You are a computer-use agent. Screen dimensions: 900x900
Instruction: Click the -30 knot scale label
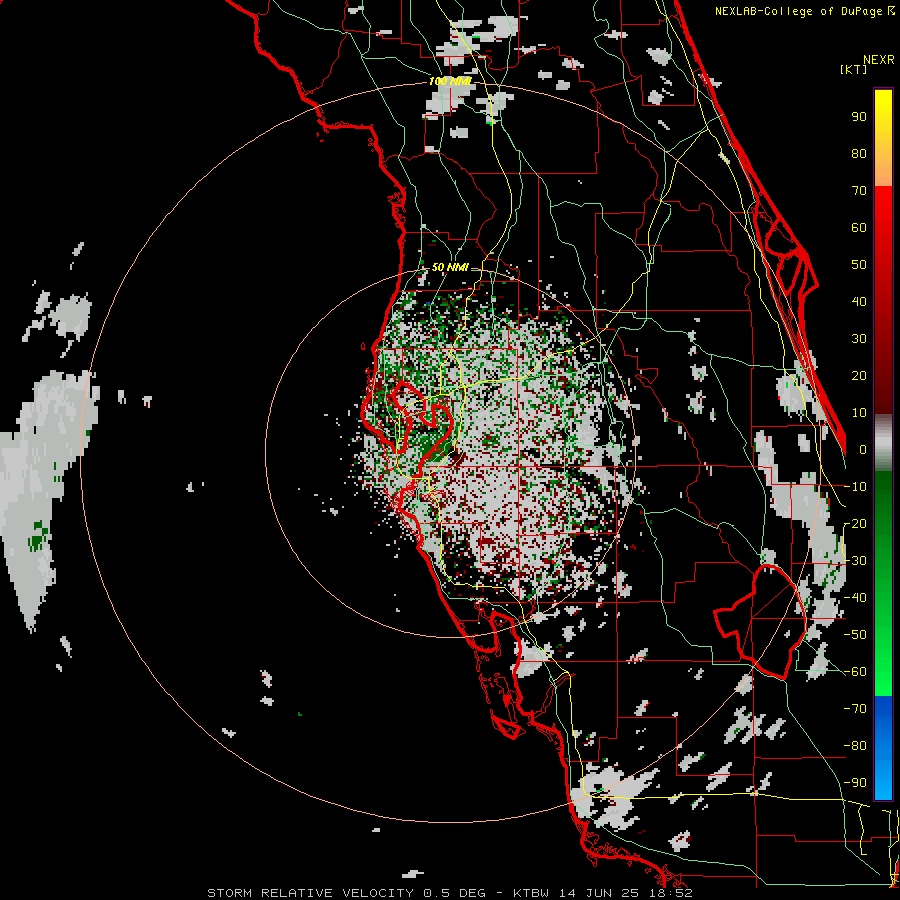coord(855,561)
